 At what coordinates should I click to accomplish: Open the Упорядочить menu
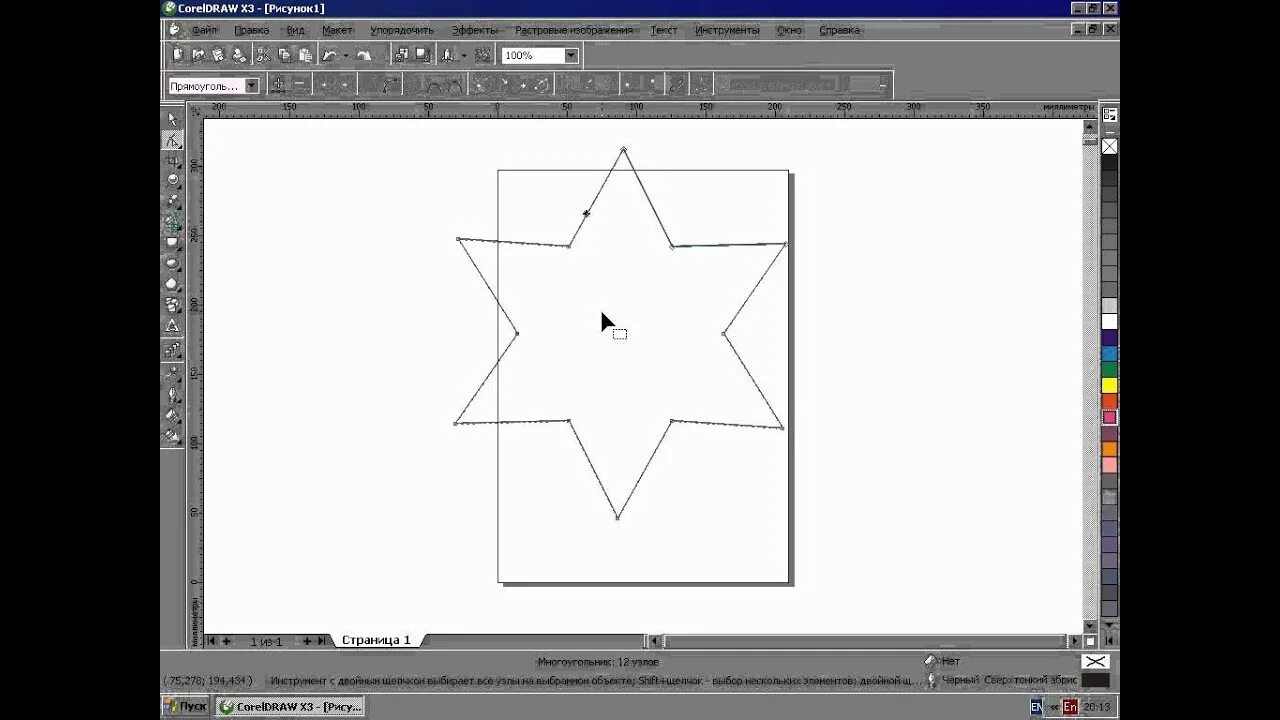(x=402, y=30)
